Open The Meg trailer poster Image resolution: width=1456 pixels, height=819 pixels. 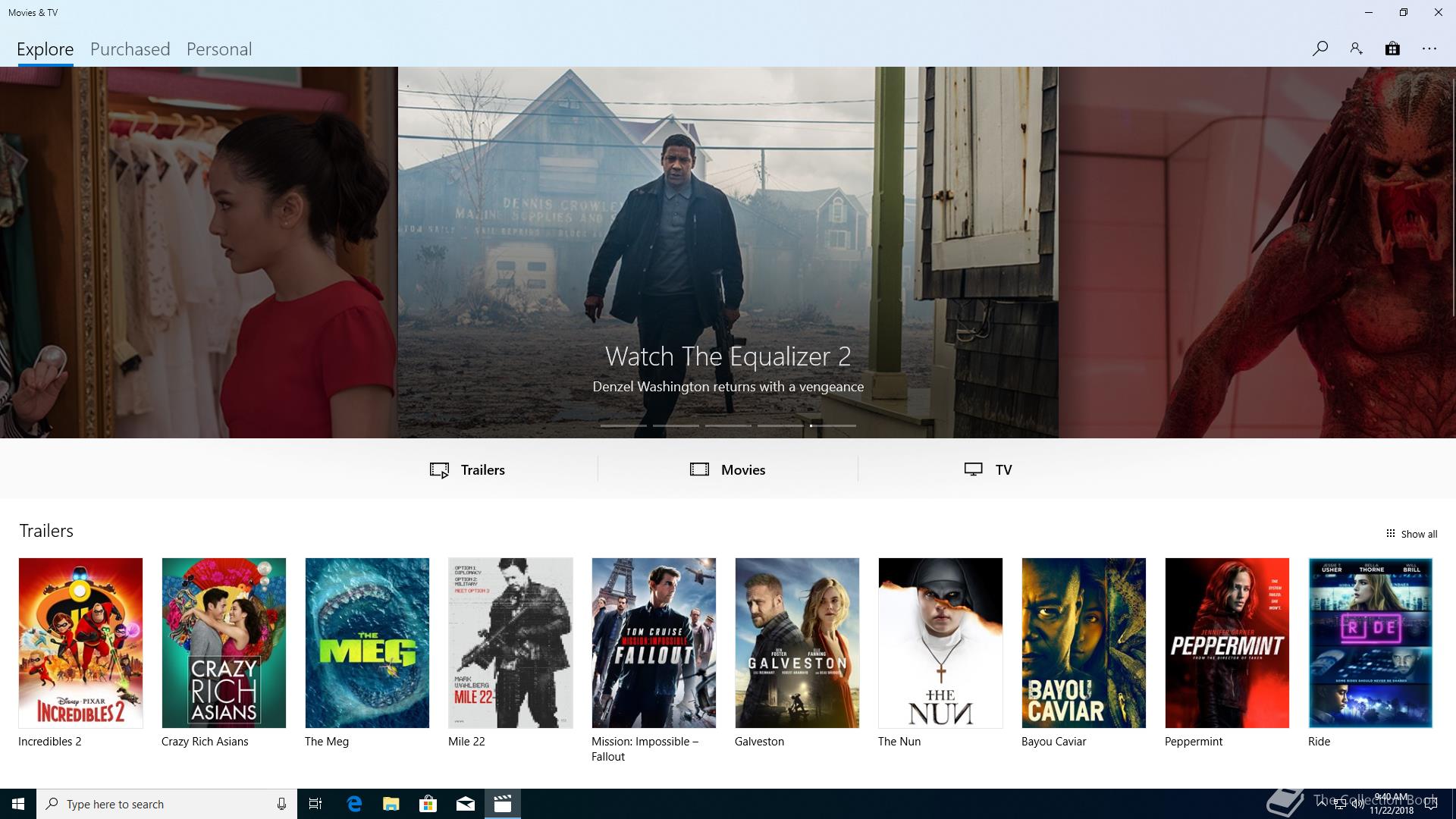[367, 643]
